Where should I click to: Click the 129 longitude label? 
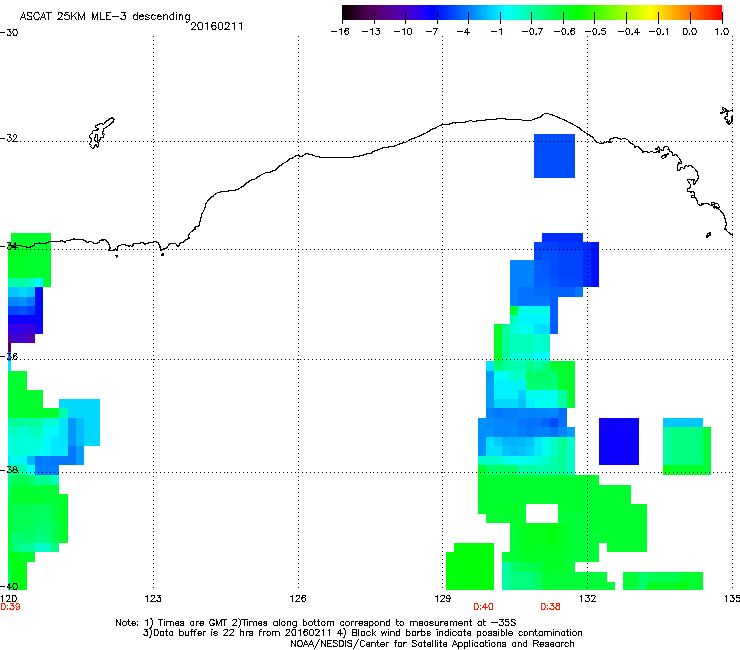point(442,599)
